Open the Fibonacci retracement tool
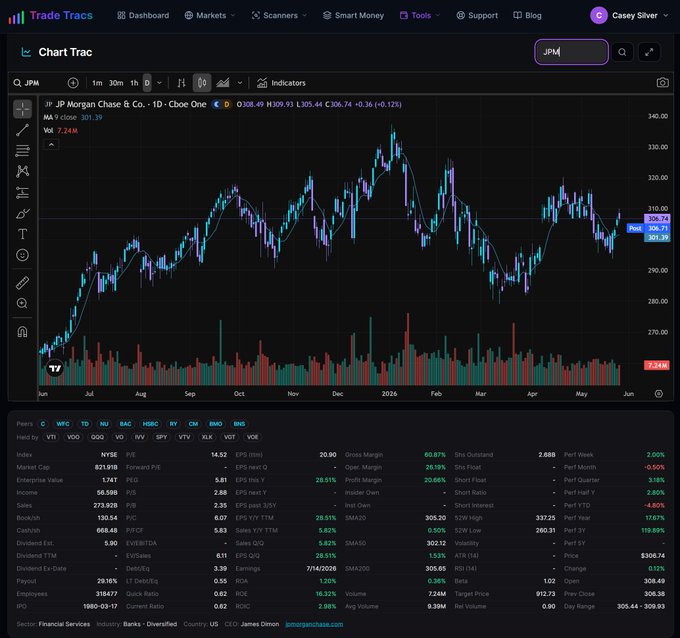This screenshot has width=680, height=638. click(x=23, y=151)
